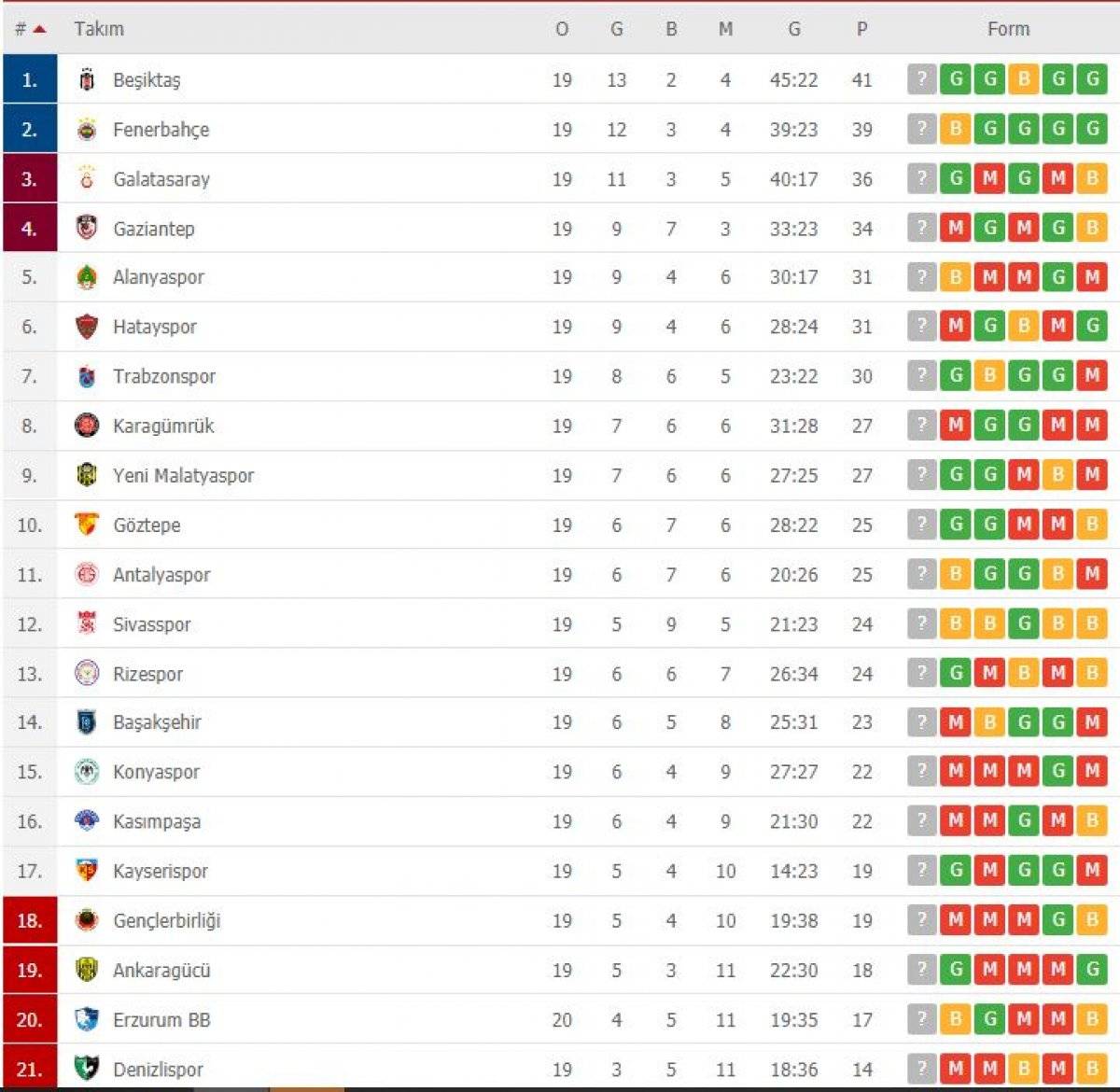1120x1092 pixels.
Task: Click the Beşiktaş club crest icon
Action: point(87,80)
